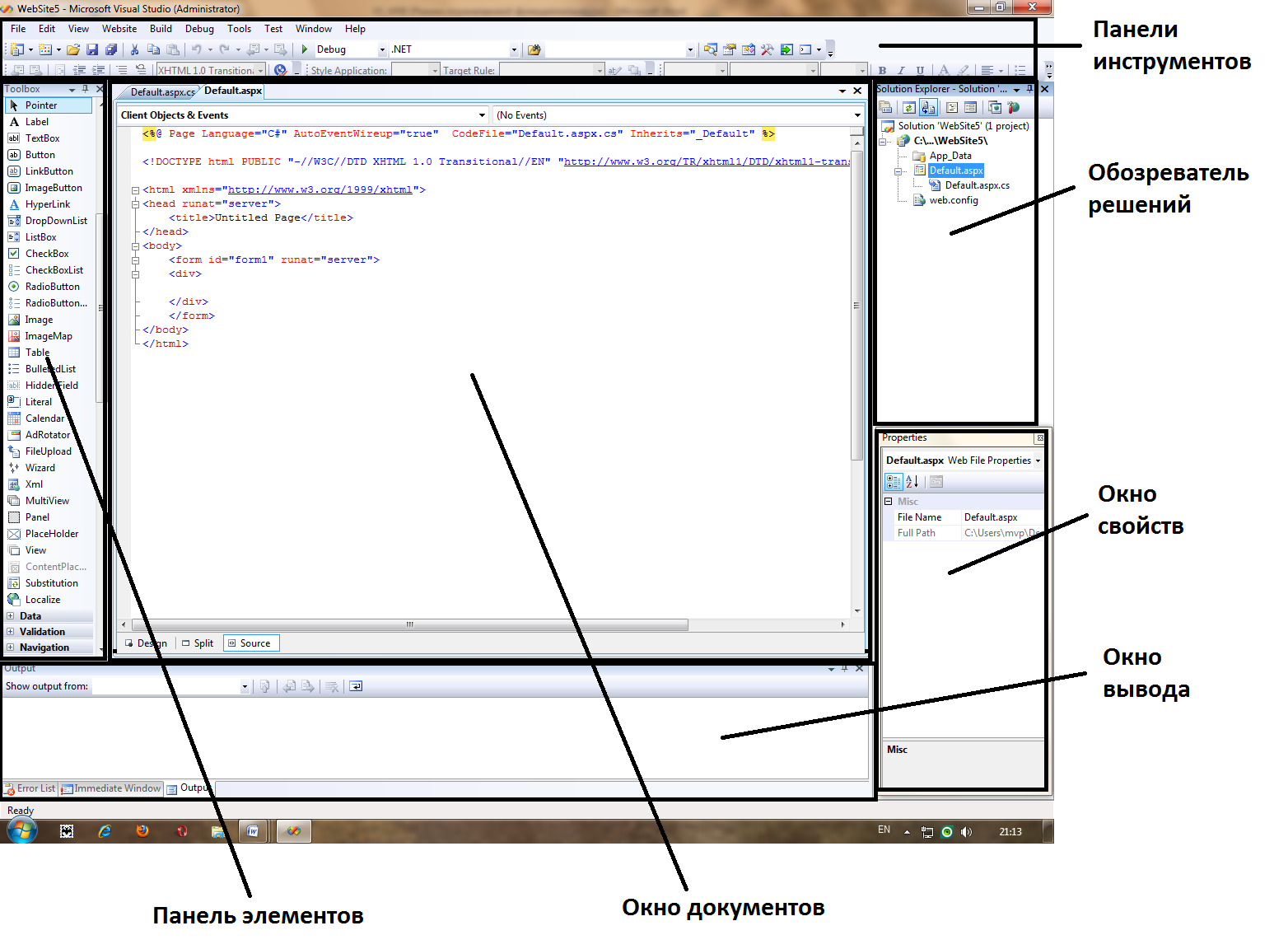Click the Undo arrow icon

[196, 49]
